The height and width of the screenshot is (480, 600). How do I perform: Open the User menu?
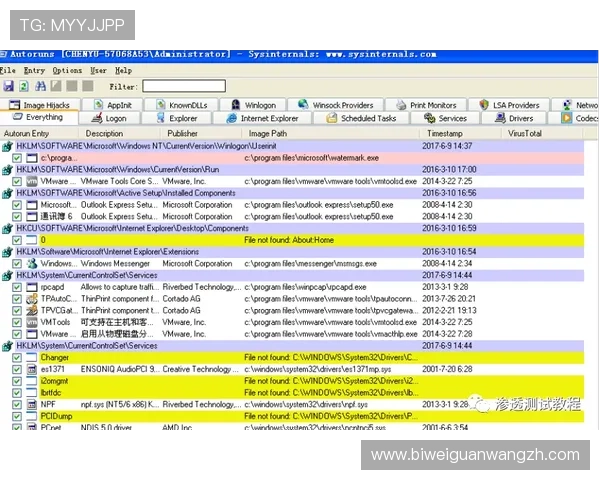click(x=98, y=70)
